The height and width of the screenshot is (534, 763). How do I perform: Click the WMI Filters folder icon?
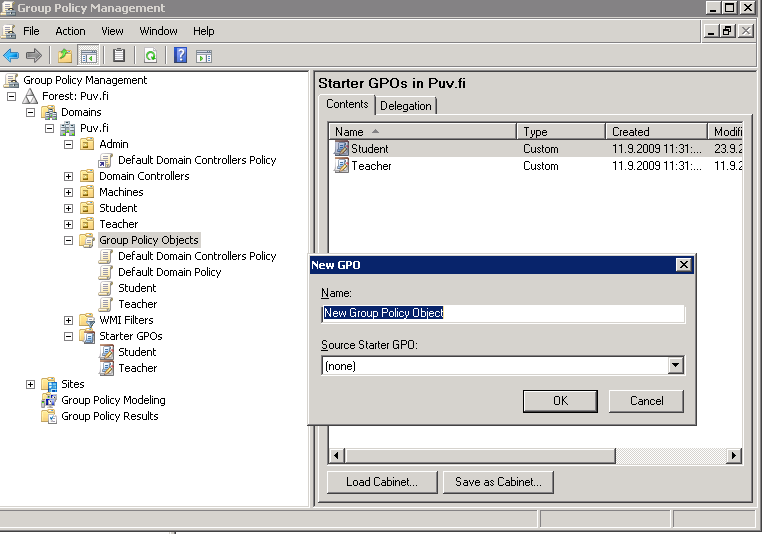coord(87,320)
